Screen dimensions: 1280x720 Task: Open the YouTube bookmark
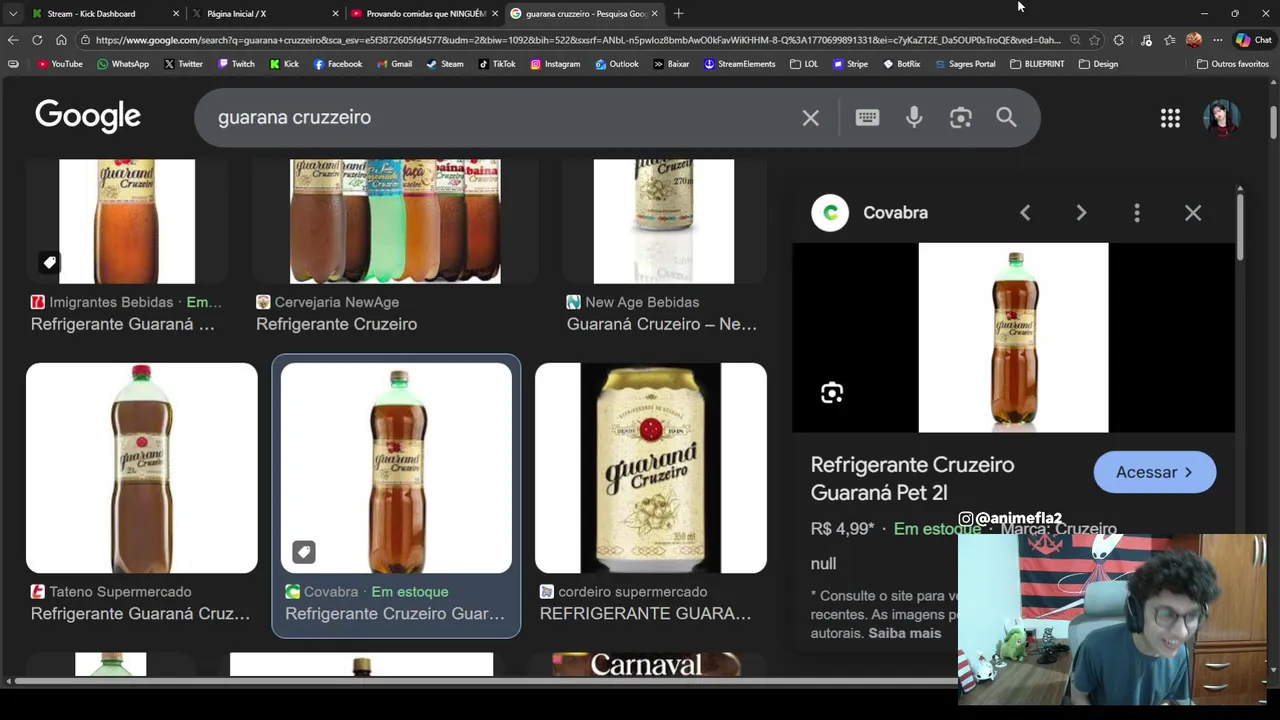point(60,64)
